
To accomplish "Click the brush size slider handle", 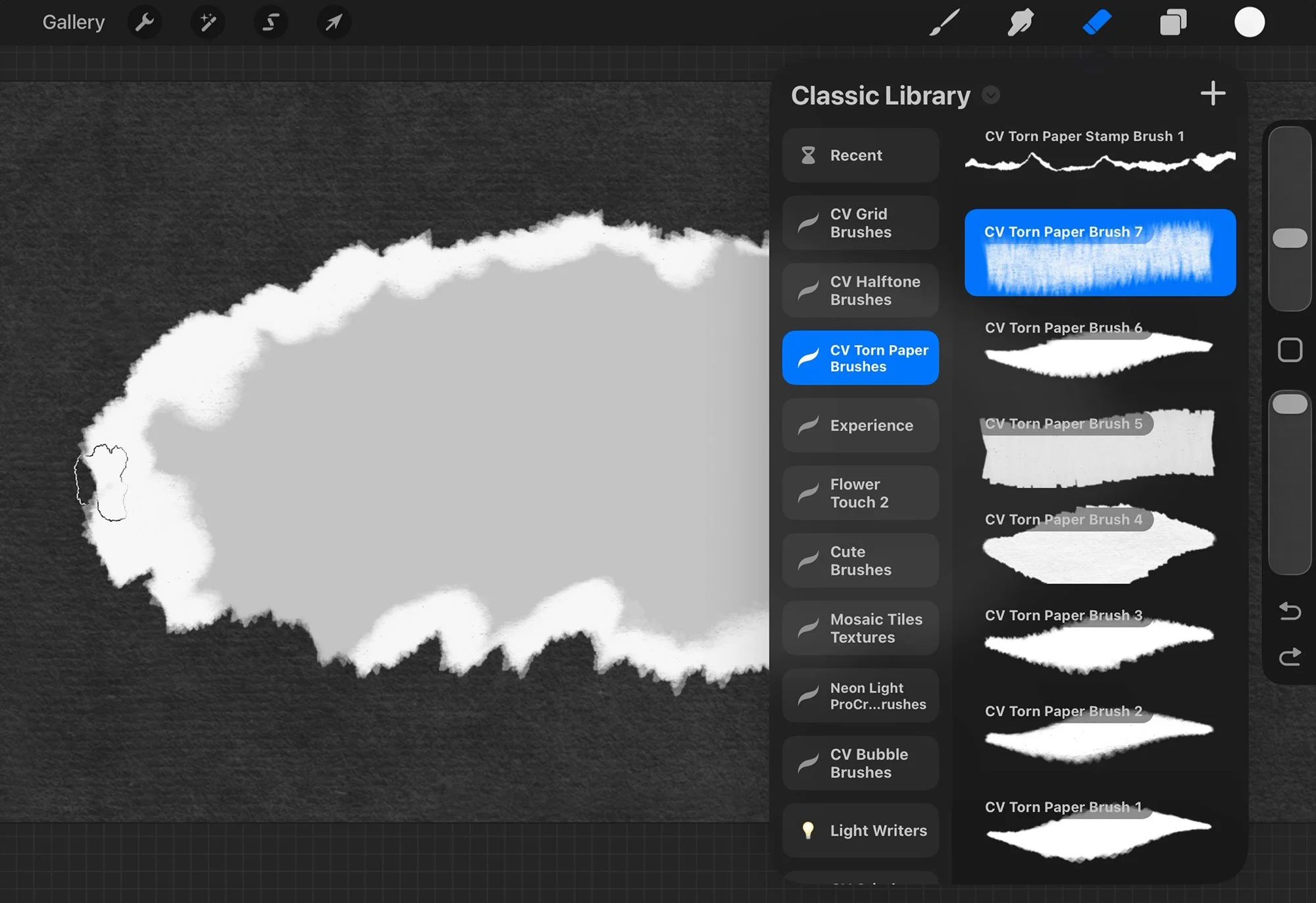I will 1290,238.
